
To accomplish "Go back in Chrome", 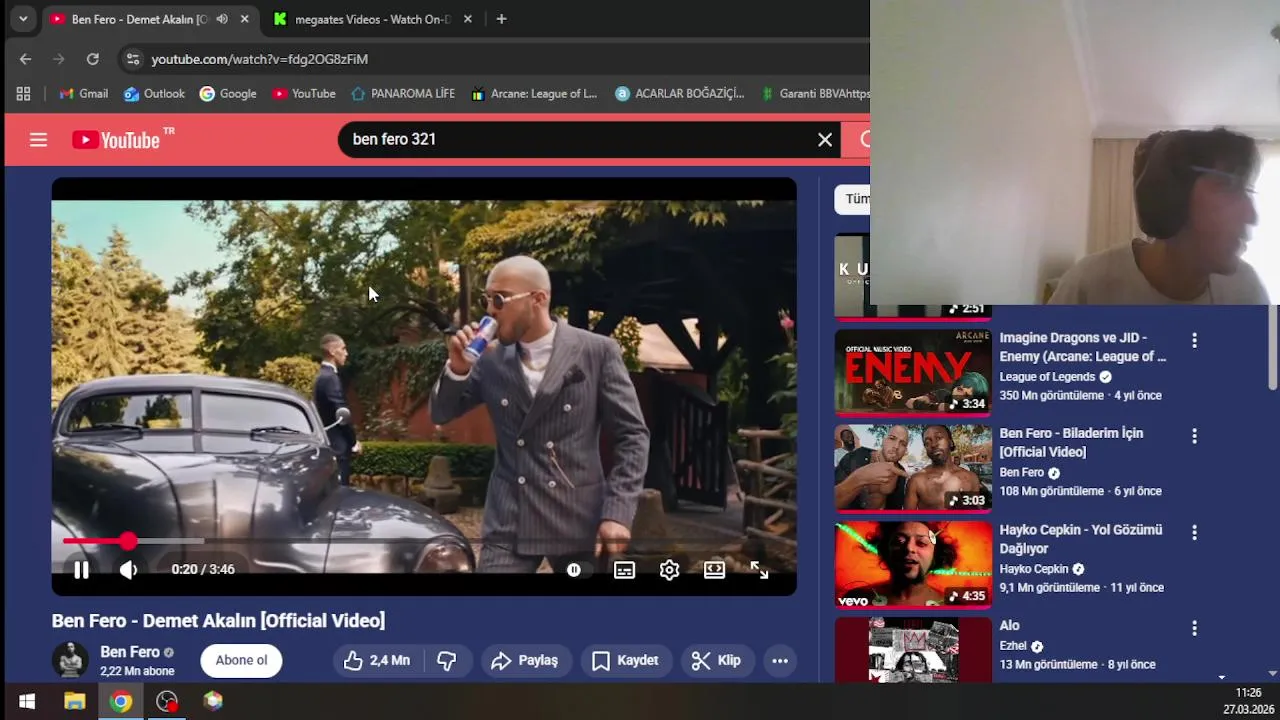I will (25, 59).
